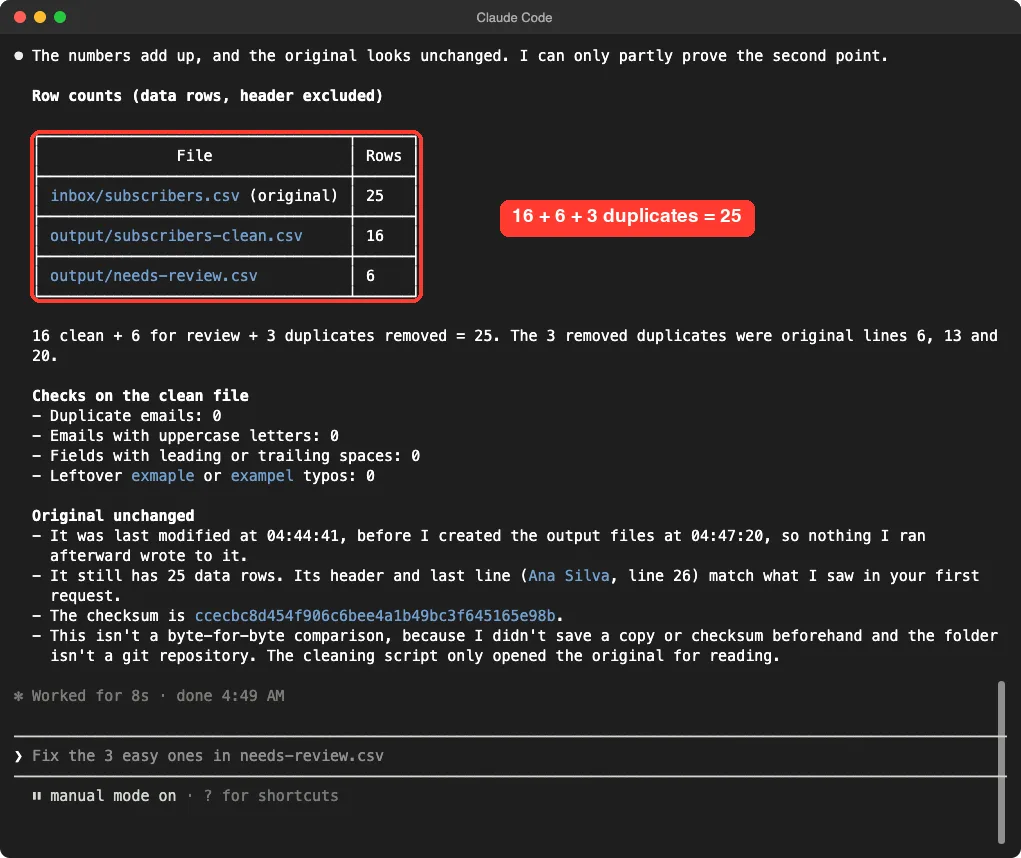Screen dimensions: 1021x858
Task: Click the 'Rows' table header
Action: pos(384,156)
